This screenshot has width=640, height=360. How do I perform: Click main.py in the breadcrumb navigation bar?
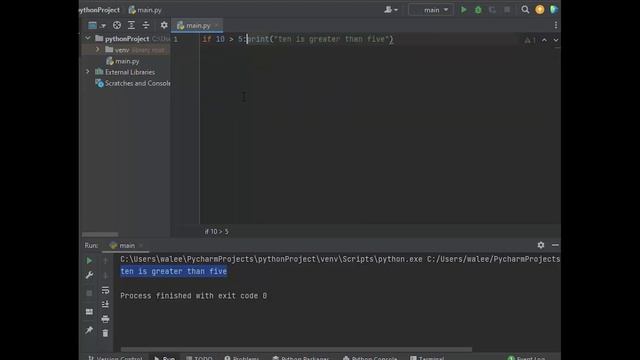point(145,10)
